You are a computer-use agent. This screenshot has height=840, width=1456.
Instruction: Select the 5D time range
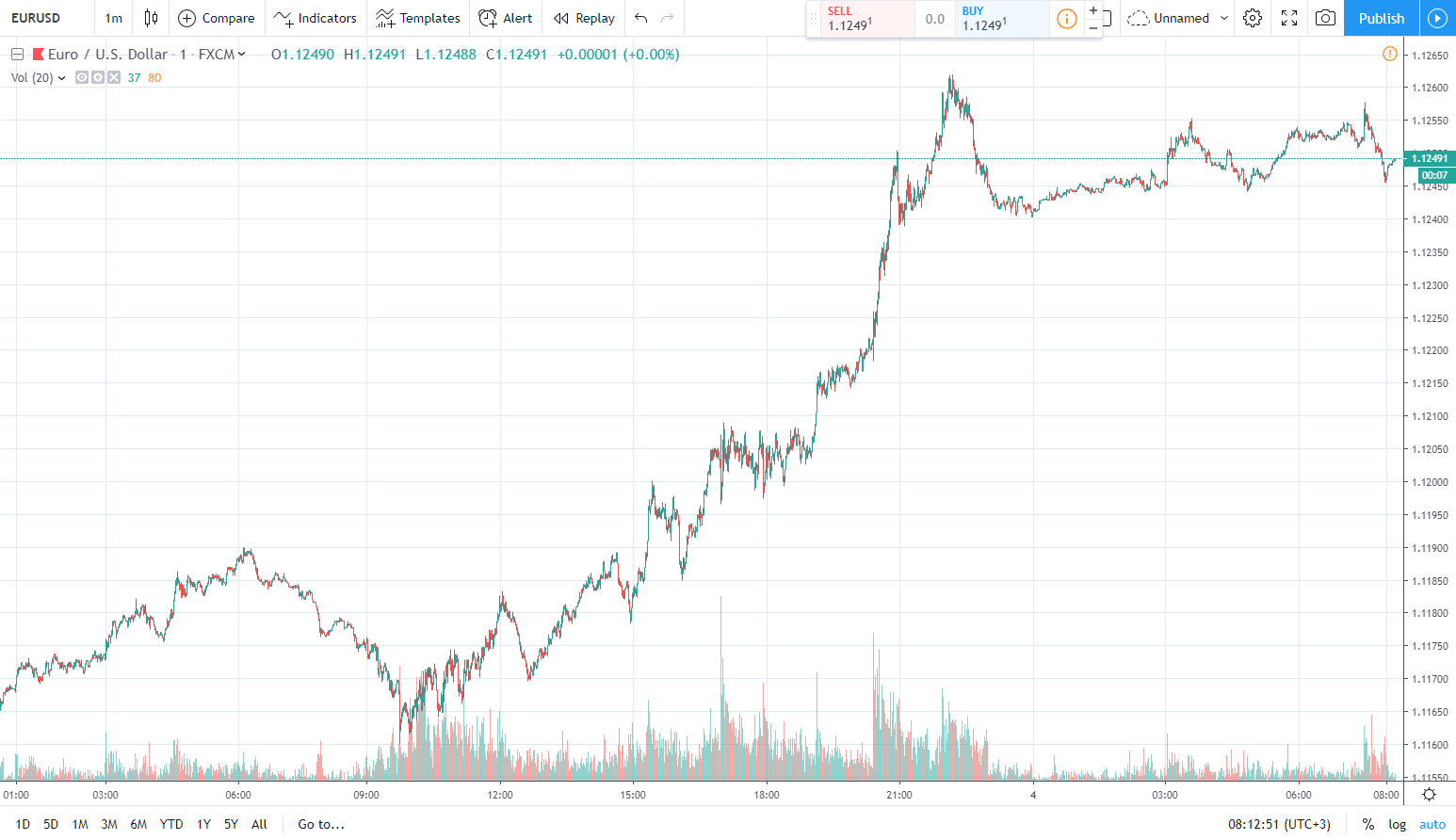51,824
